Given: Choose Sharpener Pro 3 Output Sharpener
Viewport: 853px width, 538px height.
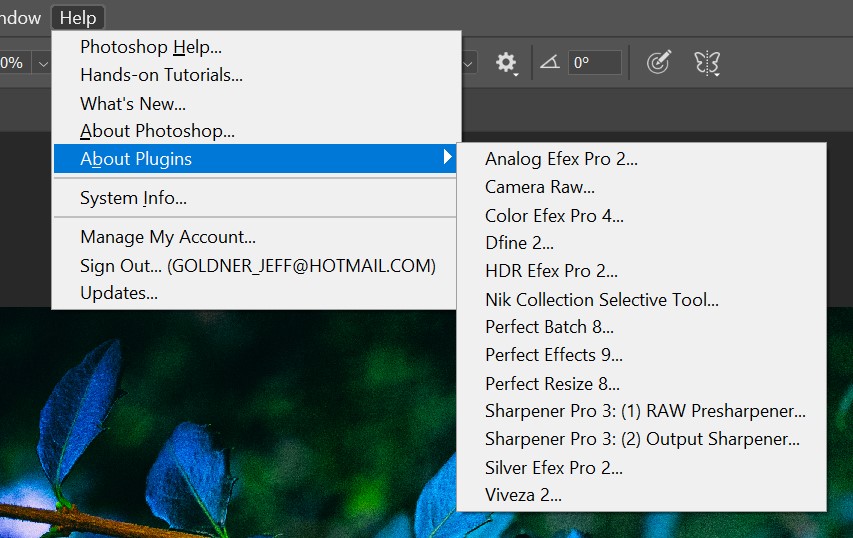Looking at the screenshot, I should point(641,439).
